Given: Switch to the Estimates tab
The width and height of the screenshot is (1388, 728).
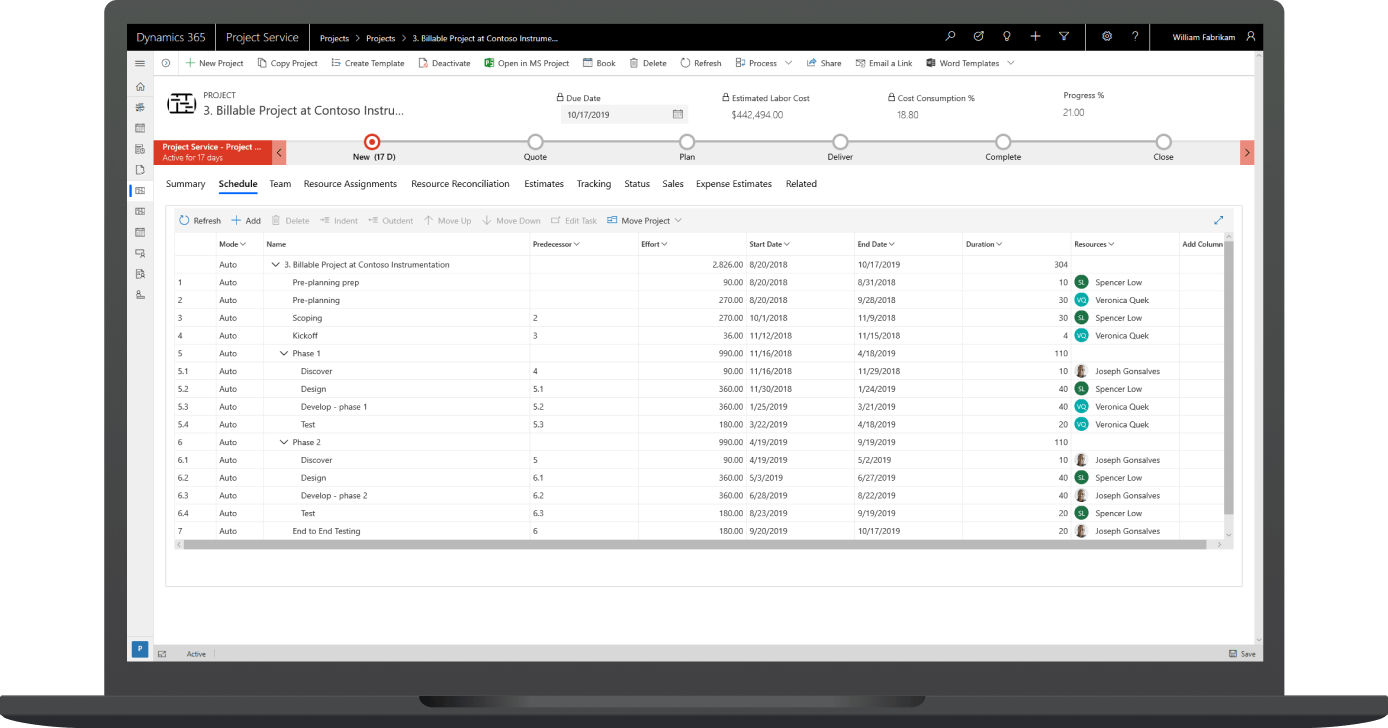Looking at the screenshot, I should click(544, 184).
